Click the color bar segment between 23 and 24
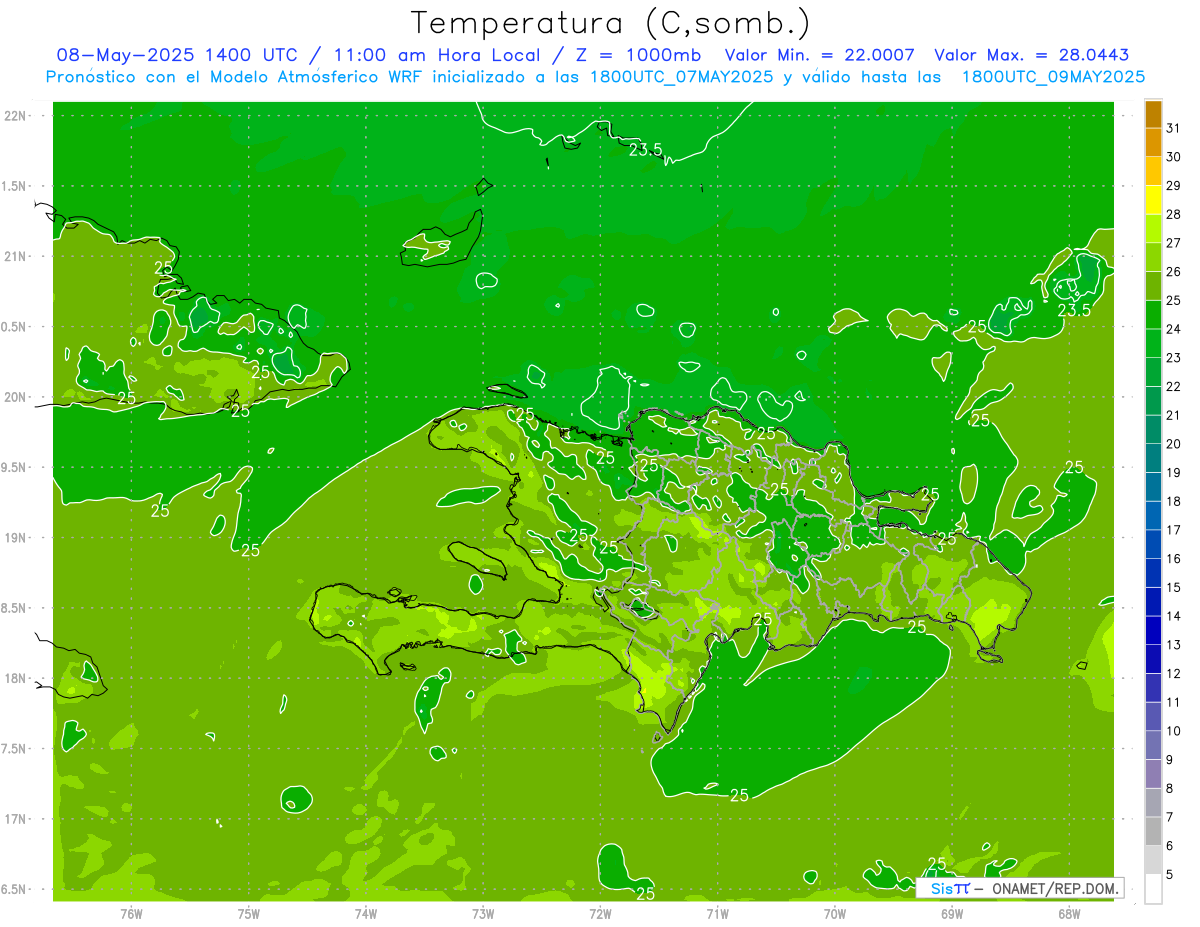 pyautogui.click(x=1153, y=344)
